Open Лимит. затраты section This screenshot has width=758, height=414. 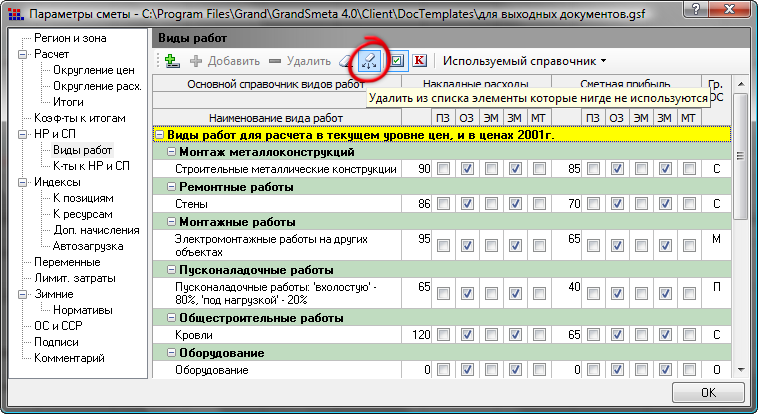[x=75, y=278]
